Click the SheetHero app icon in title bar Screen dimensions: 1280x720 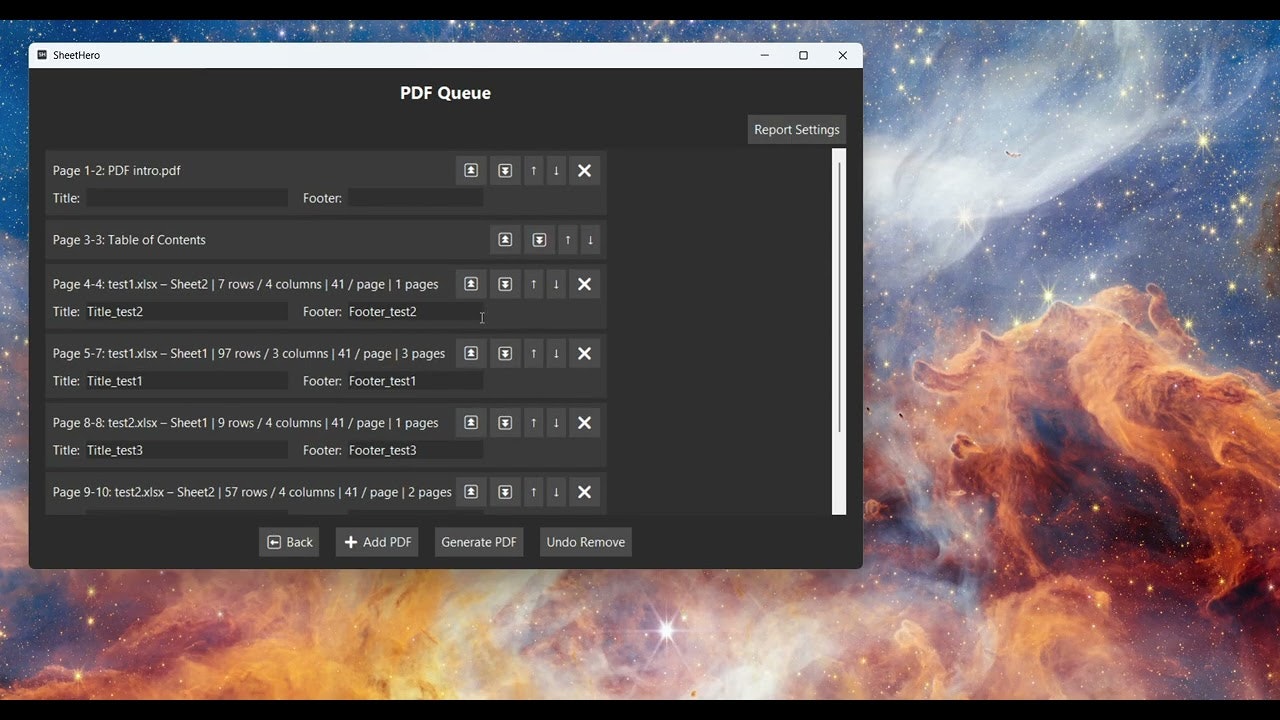tap(42, 55)
